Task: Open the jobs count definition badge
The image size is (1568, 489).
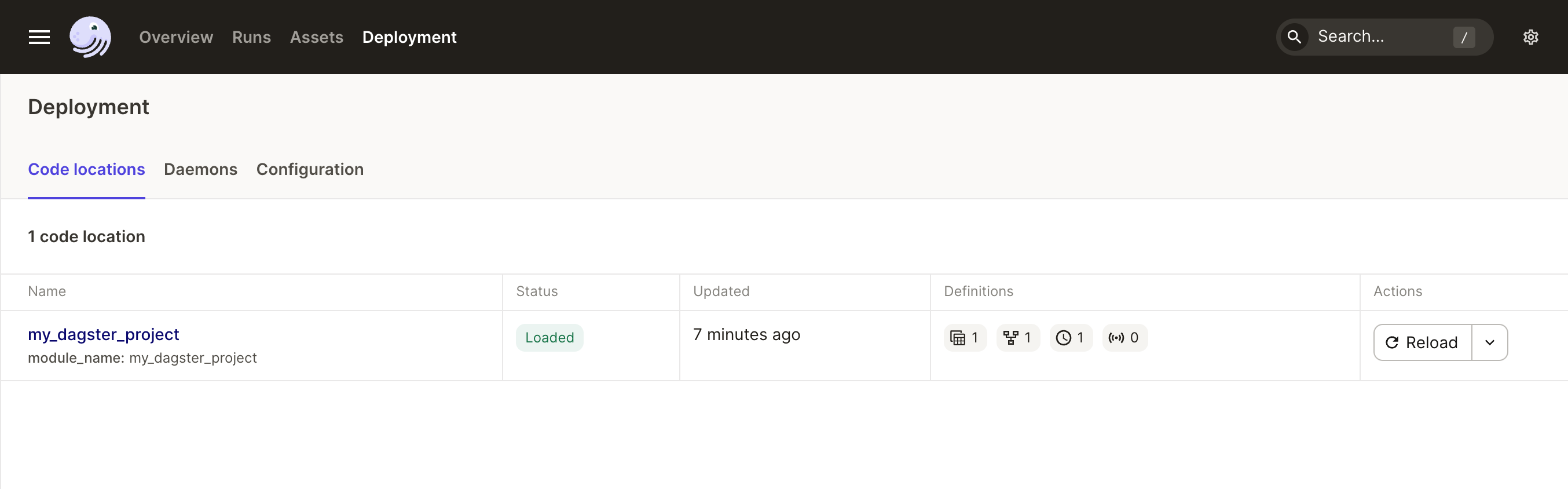Action: point(1018,337)
